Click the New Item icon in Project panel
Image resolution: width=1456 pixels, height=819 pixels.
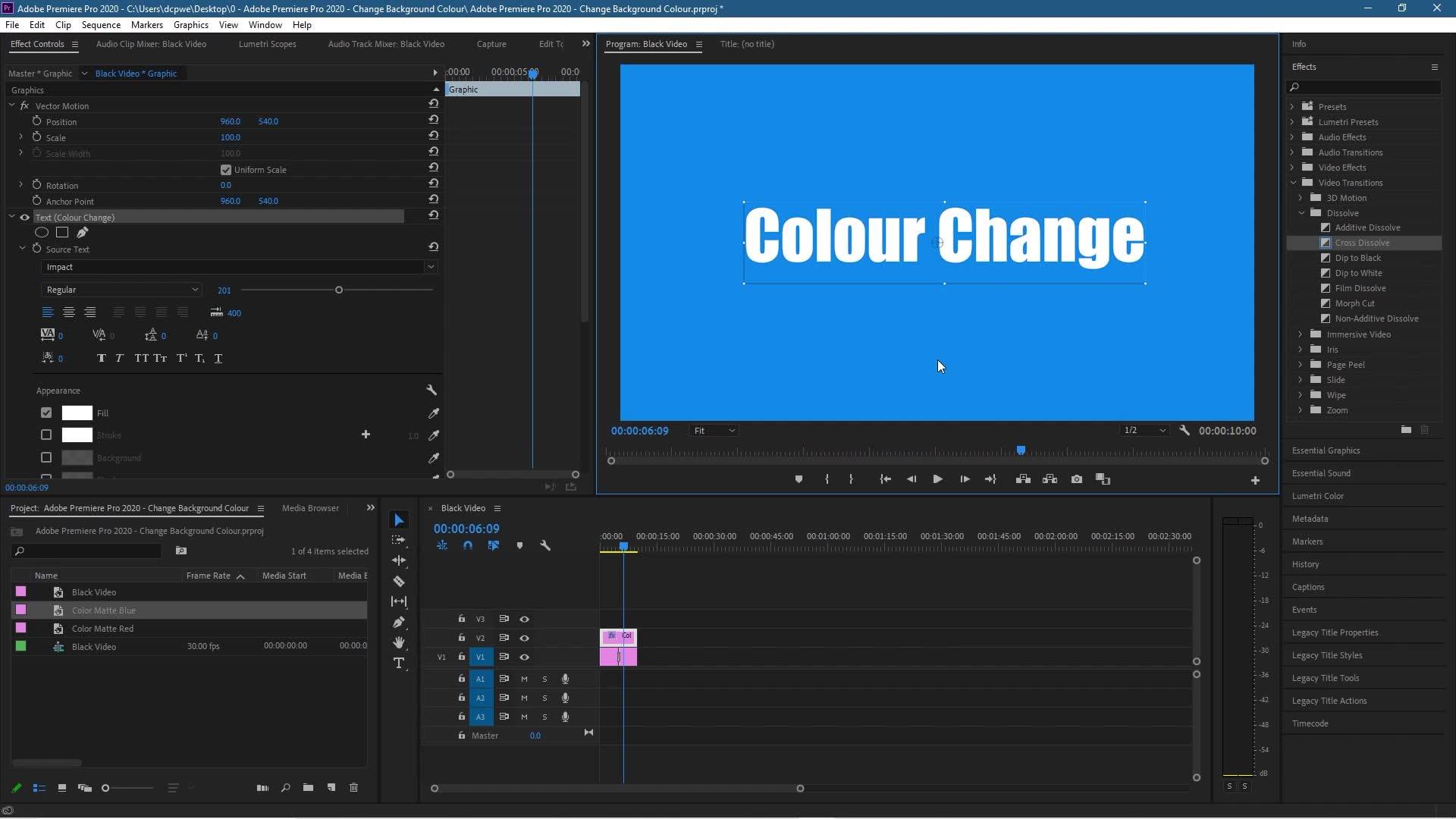331,788
